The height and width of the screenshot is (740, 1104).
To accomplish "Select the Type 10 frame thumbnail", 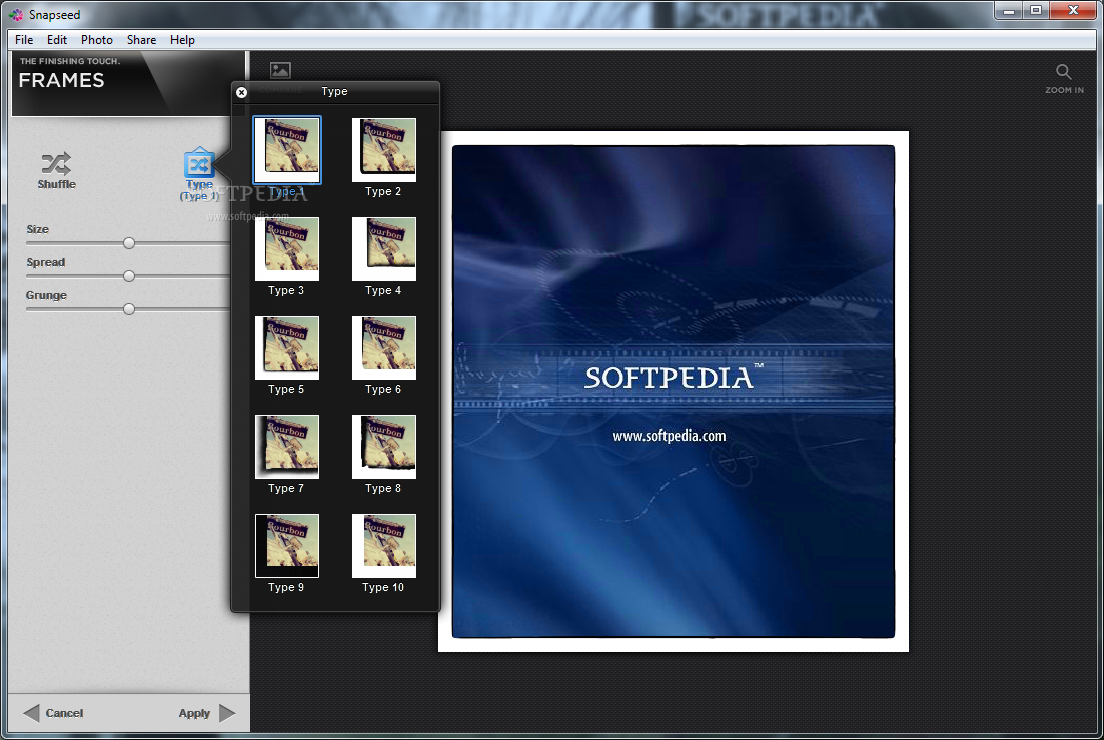I will [384, 546].
